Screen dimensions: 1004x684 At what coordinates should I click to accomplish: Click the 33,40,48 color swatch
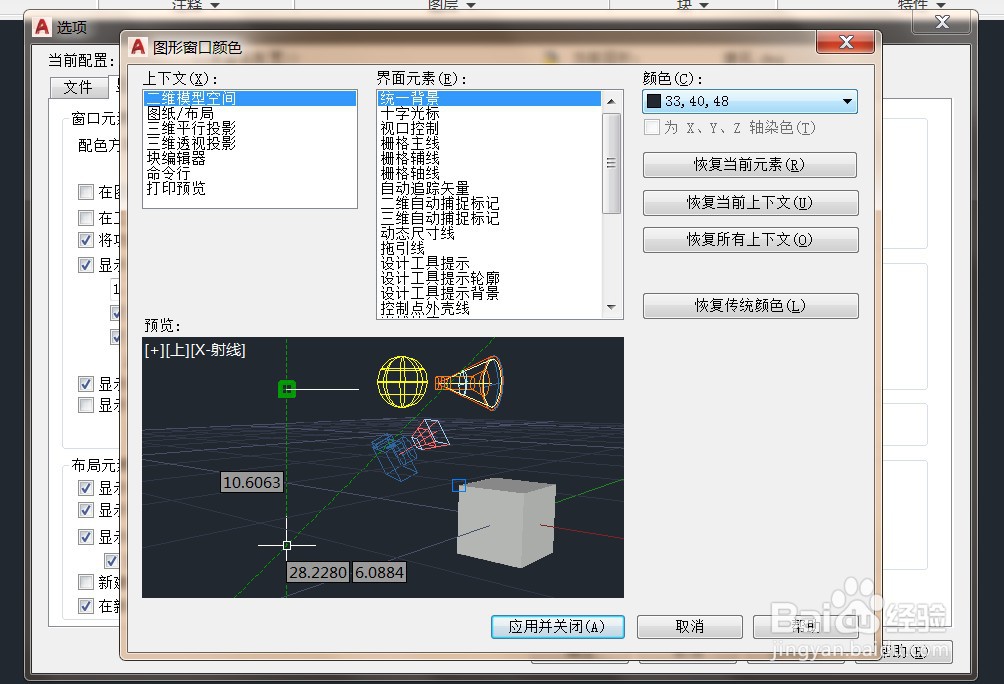pos(654,101)
